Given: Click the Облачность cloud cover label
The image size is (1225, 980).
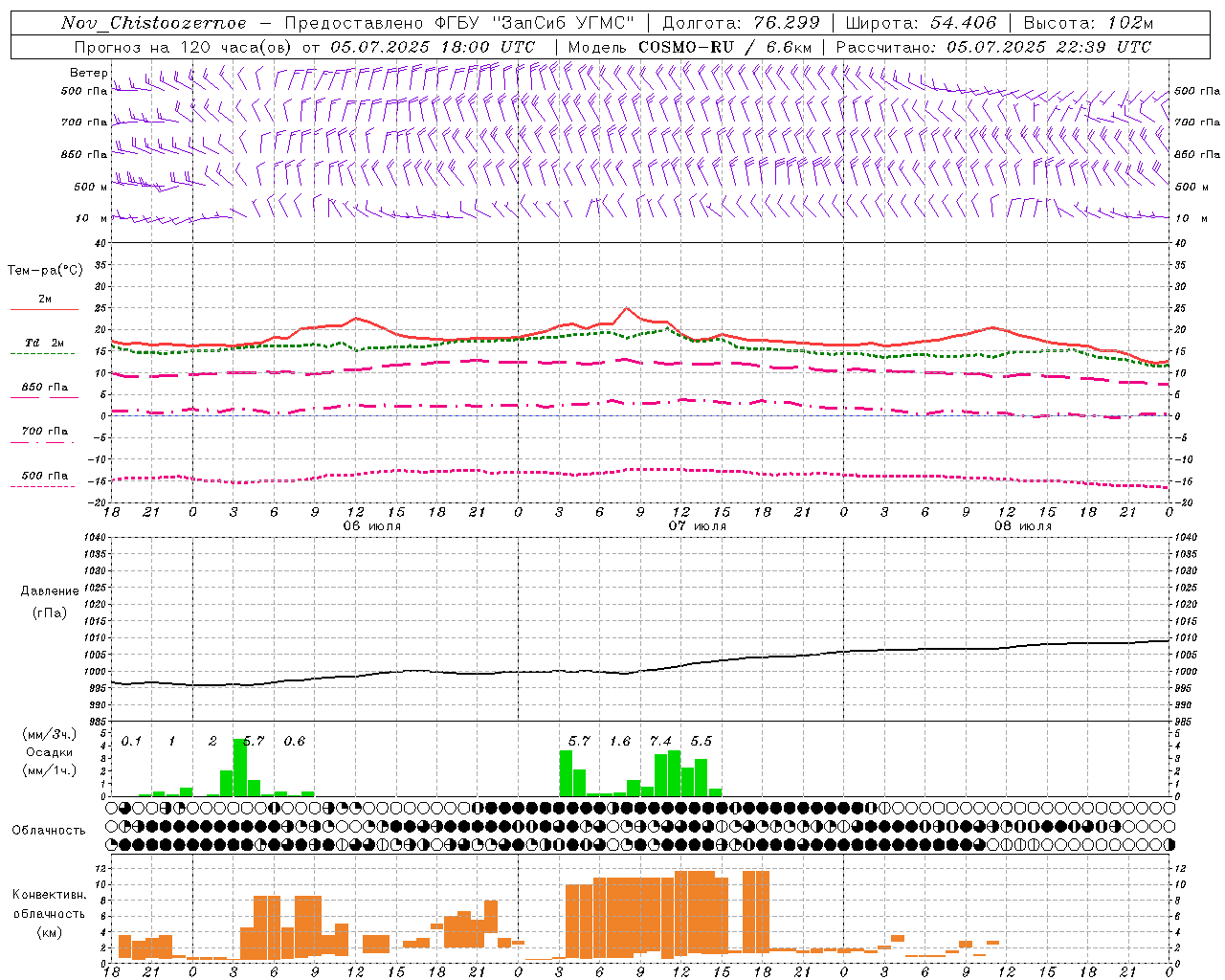Looking at the screenshot, I should [x=49, y=830].
